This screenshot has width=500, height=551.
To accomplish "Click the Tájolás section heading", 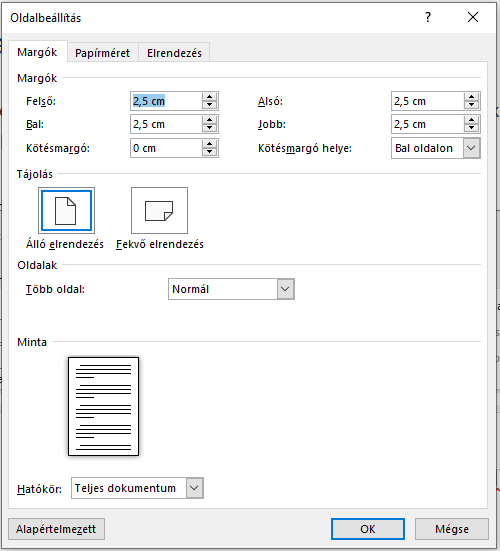I will 35,174.
